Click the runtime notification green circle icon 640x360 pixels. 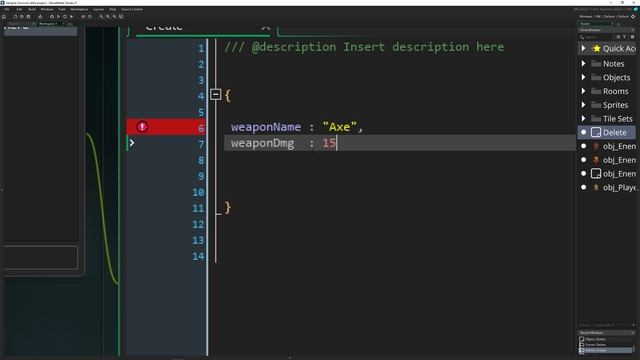click(636, 9)
